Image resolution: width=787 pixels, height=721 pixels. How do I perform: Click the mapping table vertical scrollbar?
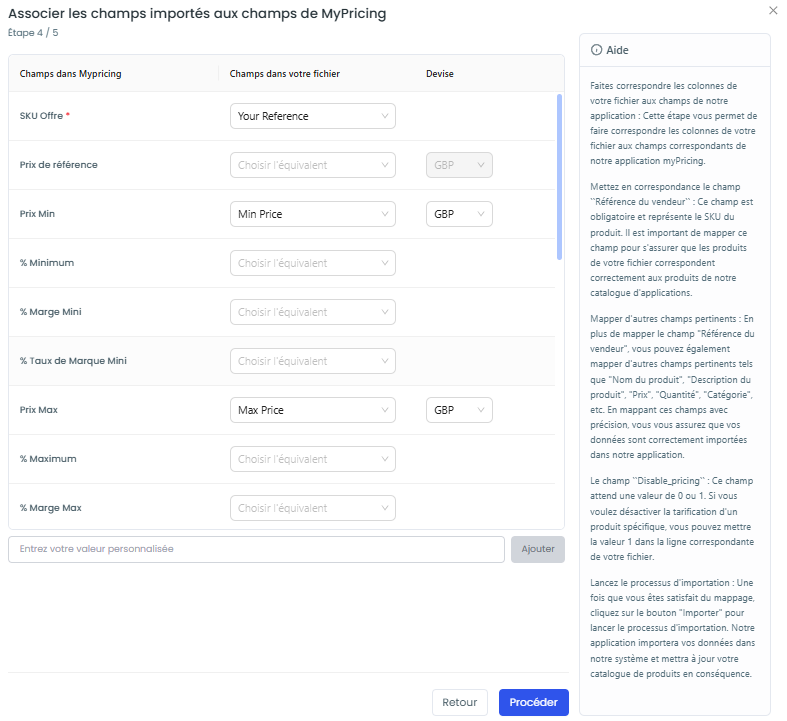coord(559,176)
